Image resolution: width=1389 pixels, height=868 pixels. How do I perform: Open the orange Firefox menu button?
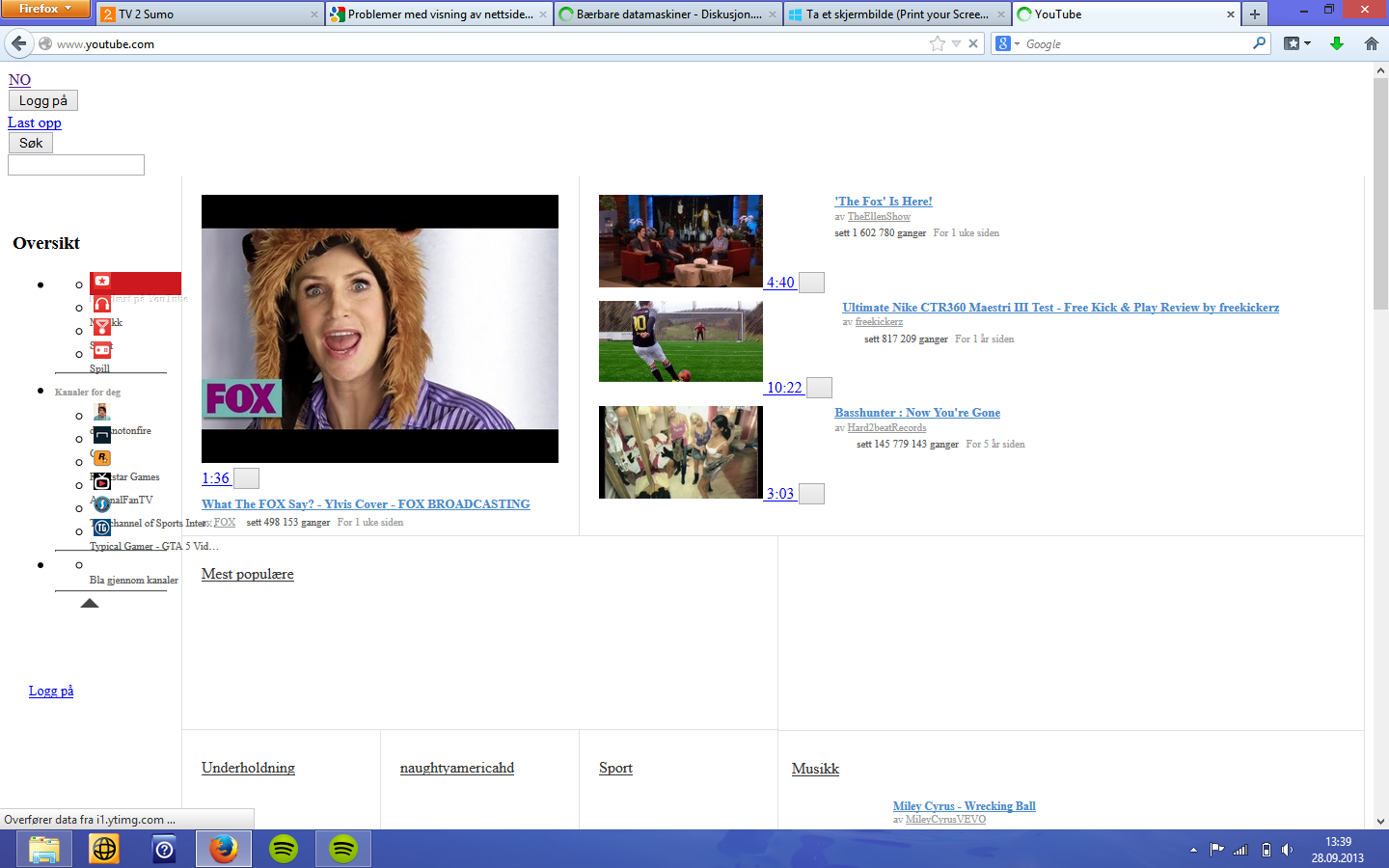click(x=45, y=9)
